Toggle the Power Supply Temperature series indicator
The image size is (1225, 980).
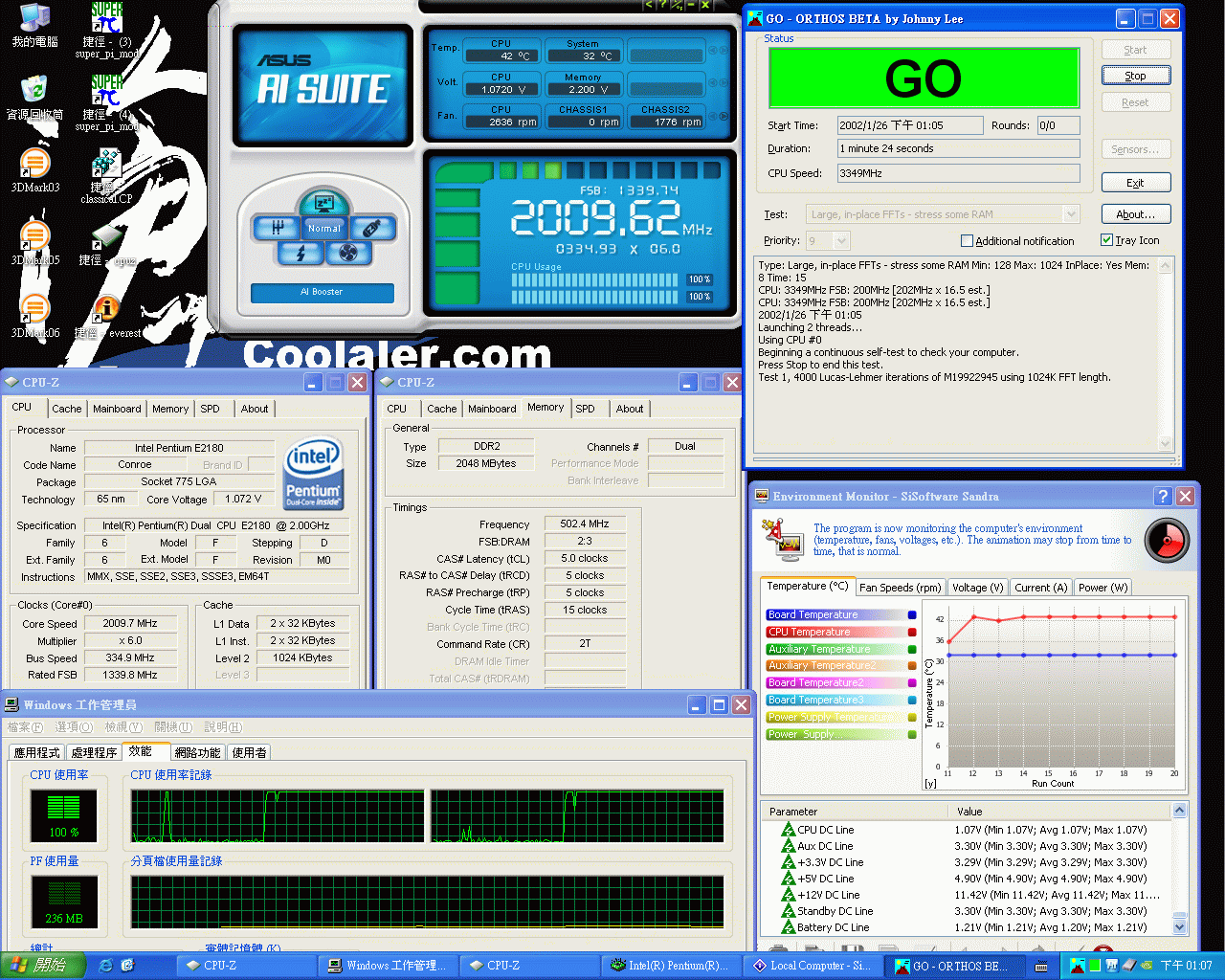(912, 718)
